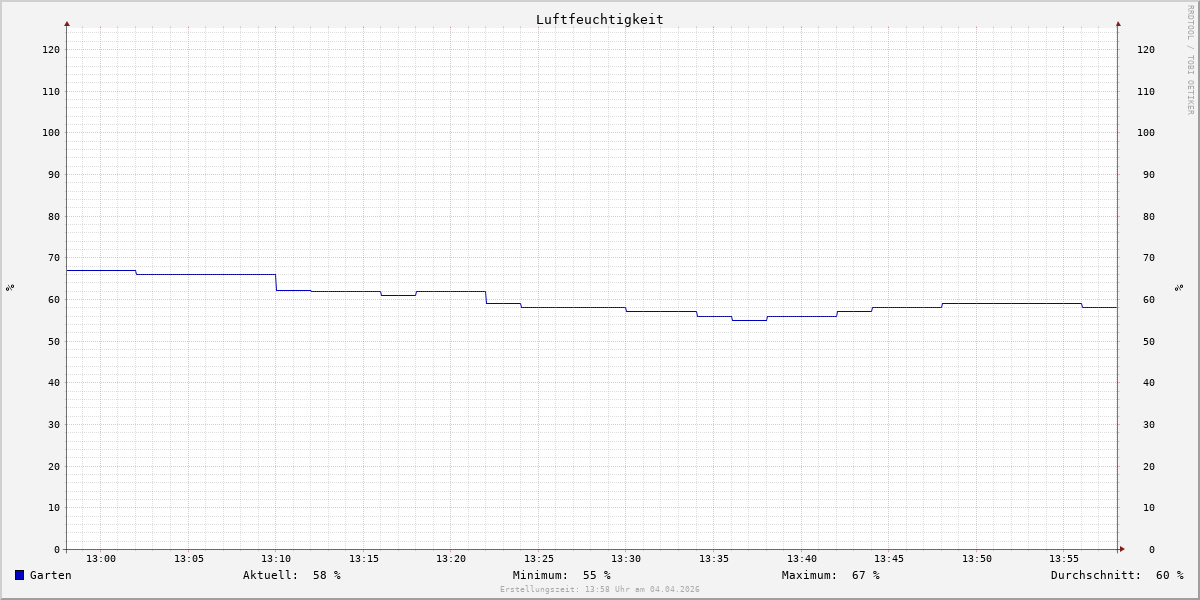Screen dimensions: 1200x600
Task: Select the 13:30 time axis label
Action: (x=626, y=559)
